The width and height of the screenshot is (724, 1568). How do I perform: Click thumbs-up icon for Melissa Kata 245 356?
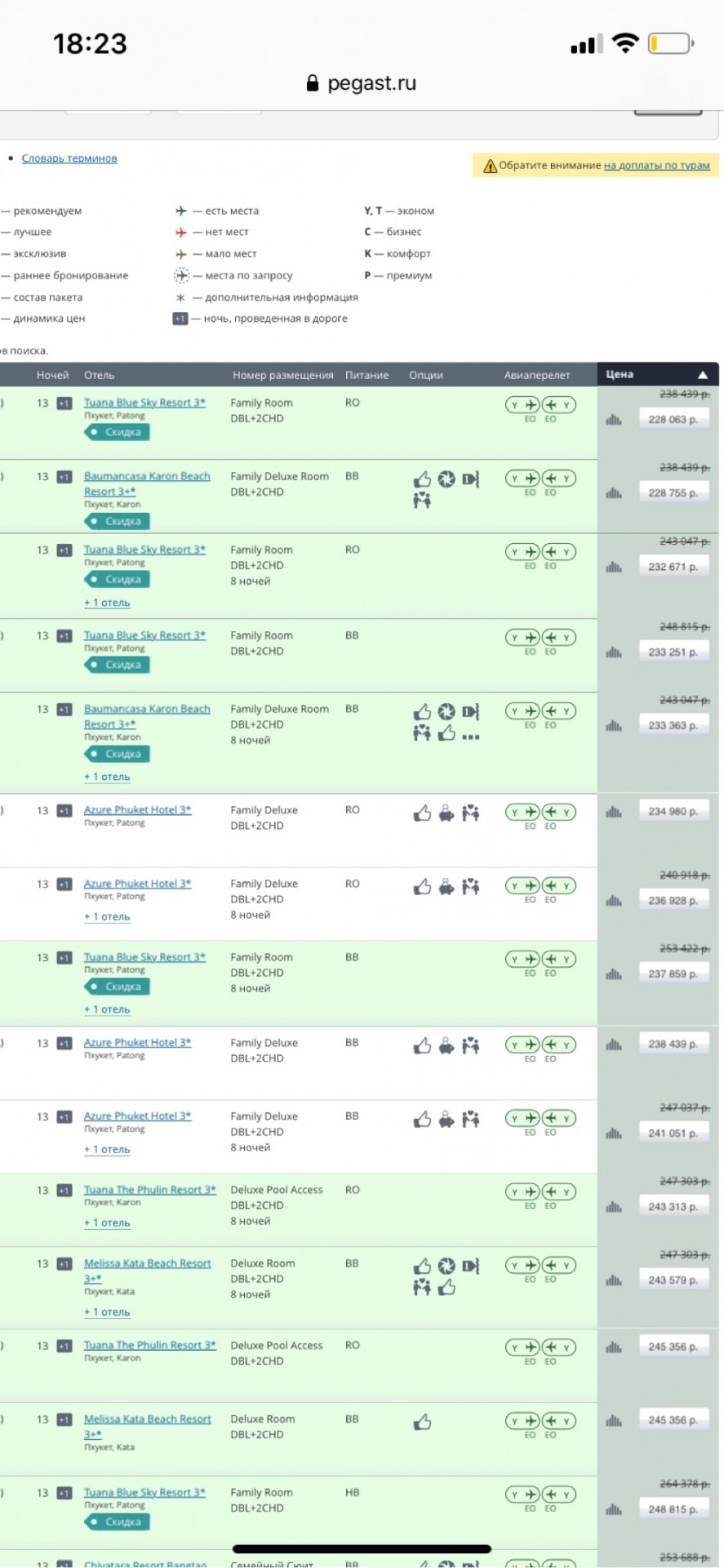pyautogui.click(x=422, y=1423)
